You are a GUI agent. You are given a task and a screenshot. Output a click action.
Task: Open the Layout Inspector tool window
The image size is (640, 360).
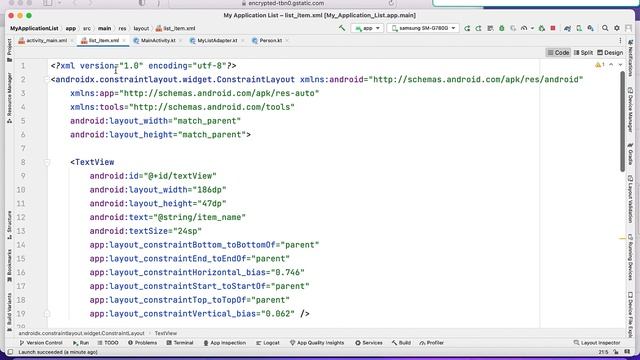pyautogui.click(x=597, y=343)
